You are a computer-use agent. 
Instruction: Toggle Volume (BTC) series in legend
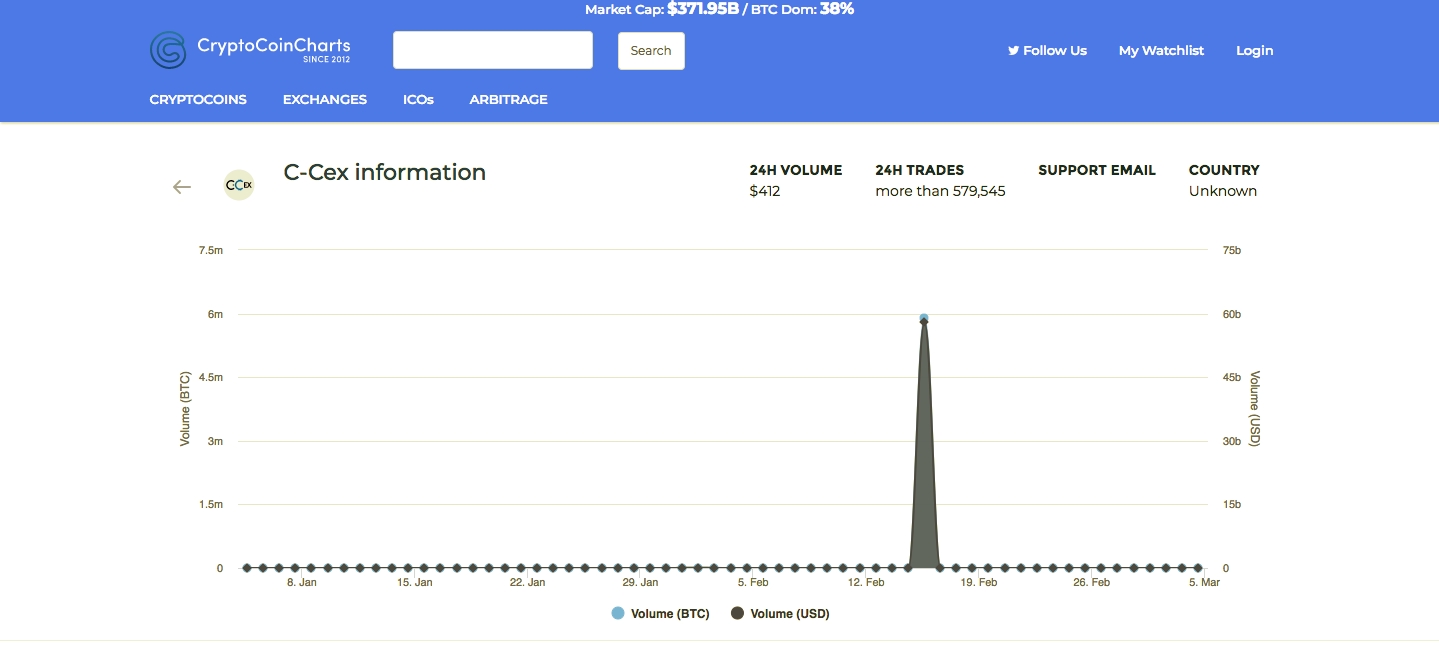pyautogui.click(x=660, y=613)
